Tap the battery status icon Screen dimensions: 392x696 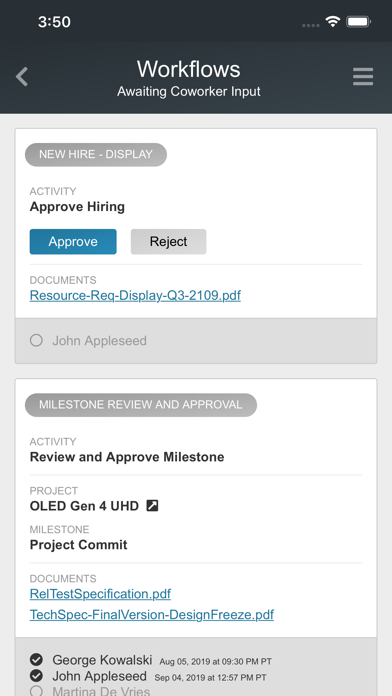tap(359, 21)
